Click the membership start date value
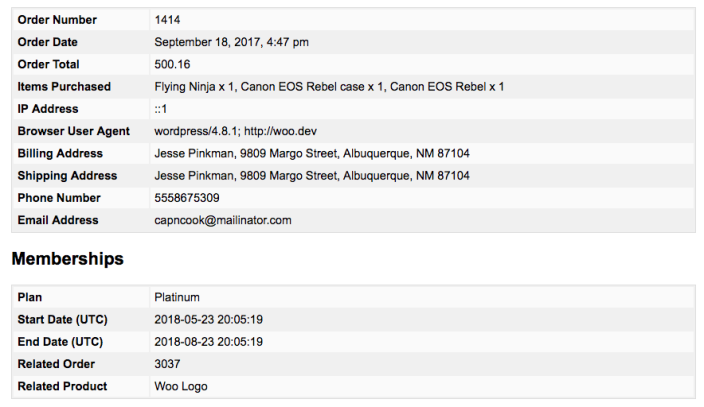This screenshot has width=704, height=407. click(208, 320)
